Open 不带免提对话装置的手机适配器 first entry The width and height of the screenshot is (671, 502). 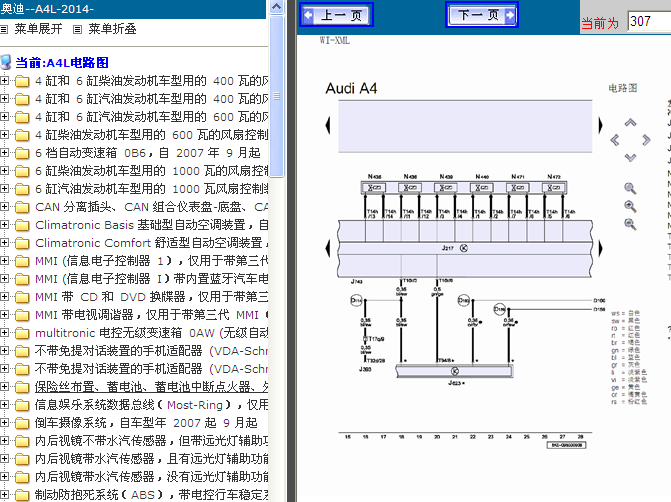151,351
